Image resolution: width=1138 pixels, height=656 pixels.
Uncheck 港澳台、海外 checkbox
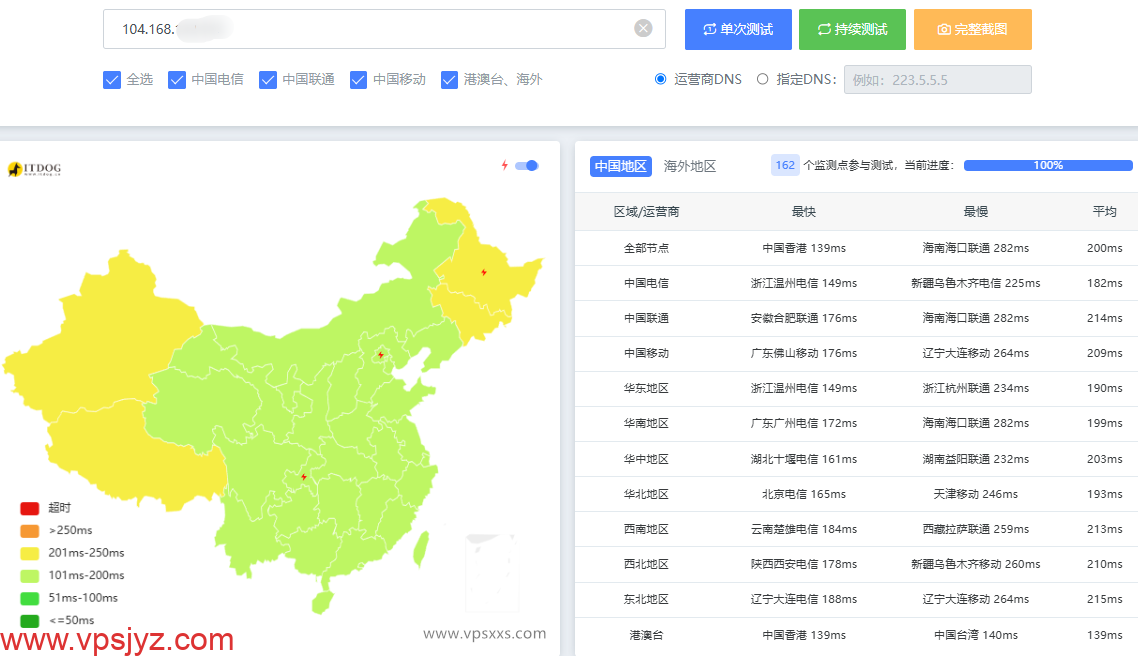450,80
